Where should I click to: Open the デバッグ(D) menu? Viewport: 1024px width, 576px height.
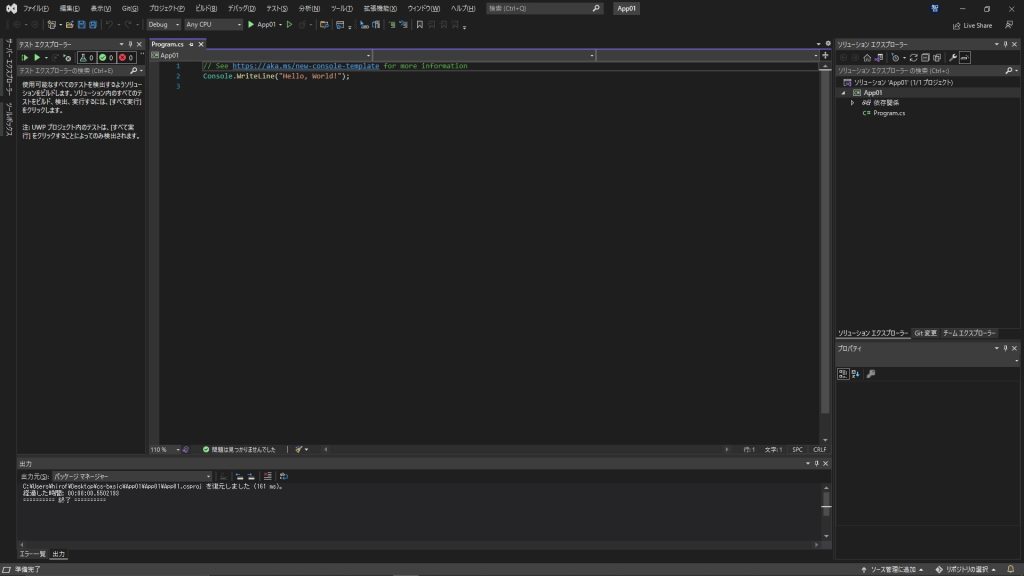click(x=240, y=8)
